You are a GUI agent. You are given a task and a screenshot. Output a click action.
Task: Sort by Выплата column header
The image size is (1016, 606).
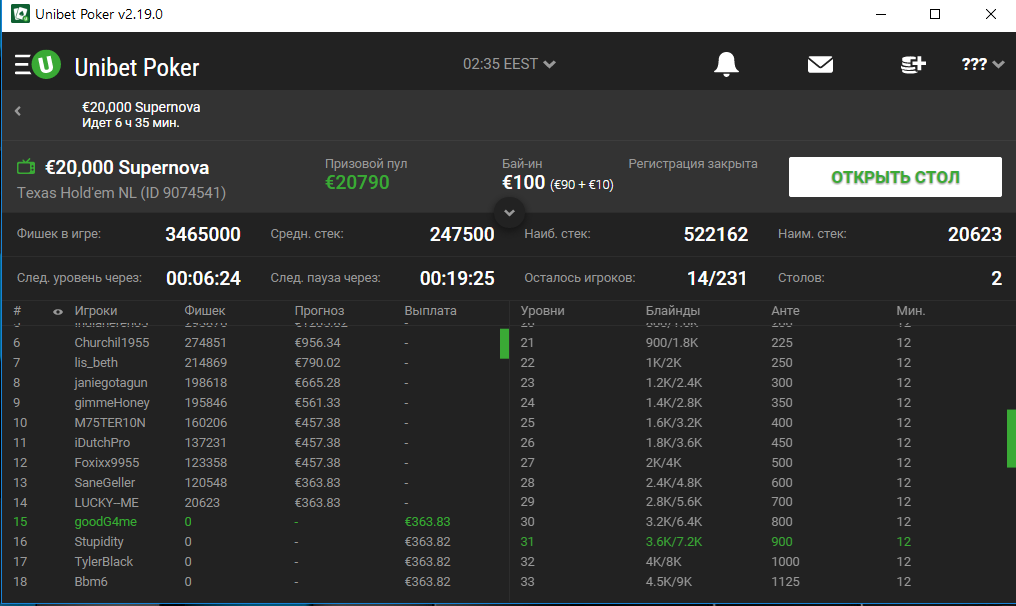point(430,311)
